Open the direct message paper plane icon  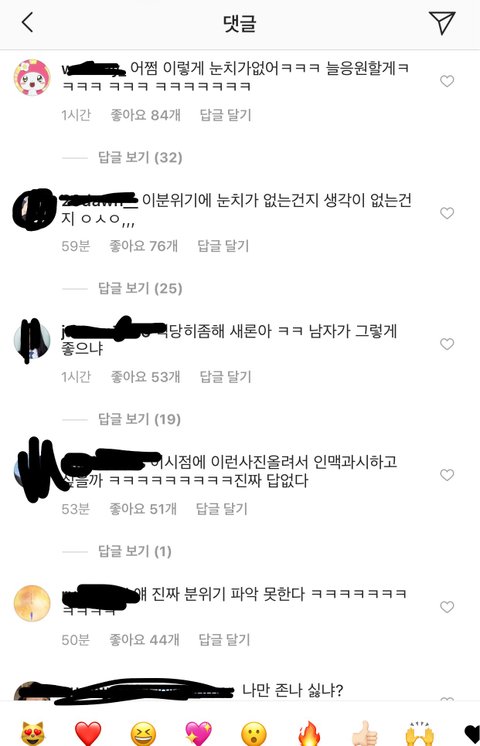coord(442,22)
